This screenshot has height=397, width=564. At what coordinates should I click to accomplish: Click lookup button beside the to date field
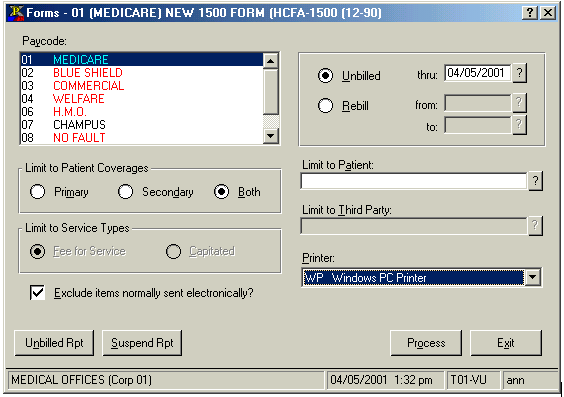click(x=519, y=125)
